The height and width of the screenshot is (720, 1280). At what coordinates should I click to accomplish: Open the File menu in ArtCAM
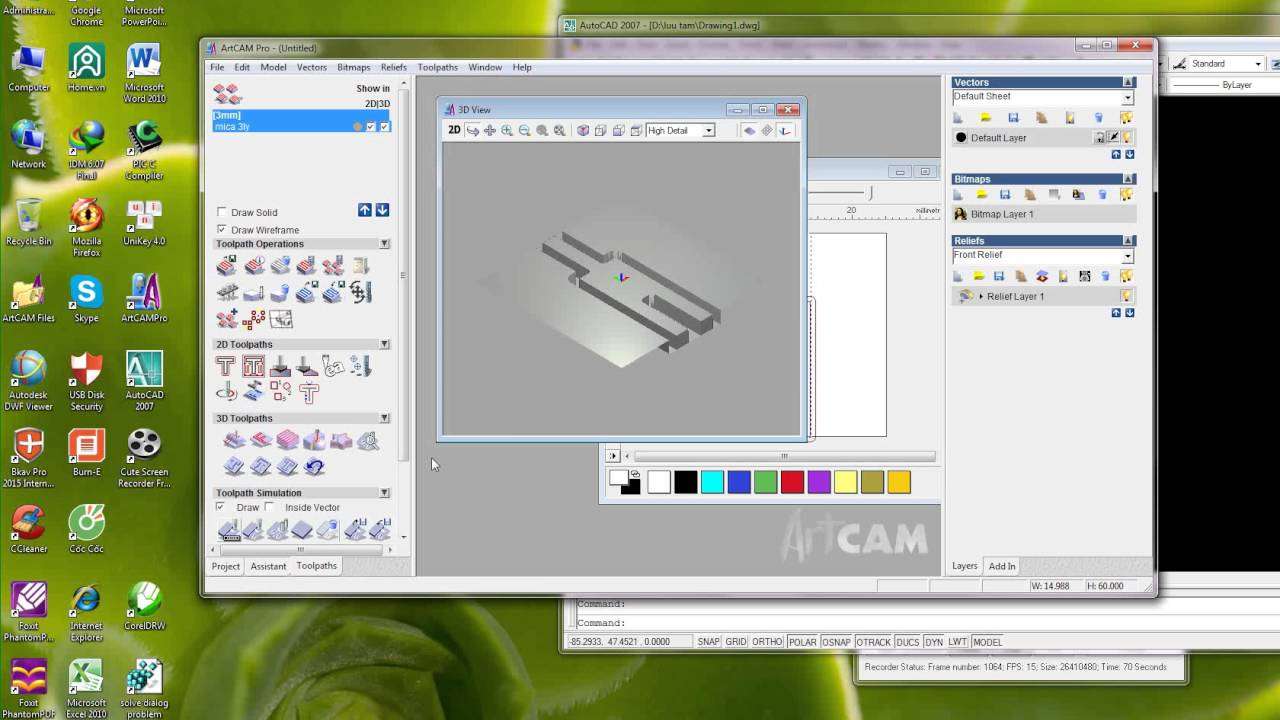217,67
